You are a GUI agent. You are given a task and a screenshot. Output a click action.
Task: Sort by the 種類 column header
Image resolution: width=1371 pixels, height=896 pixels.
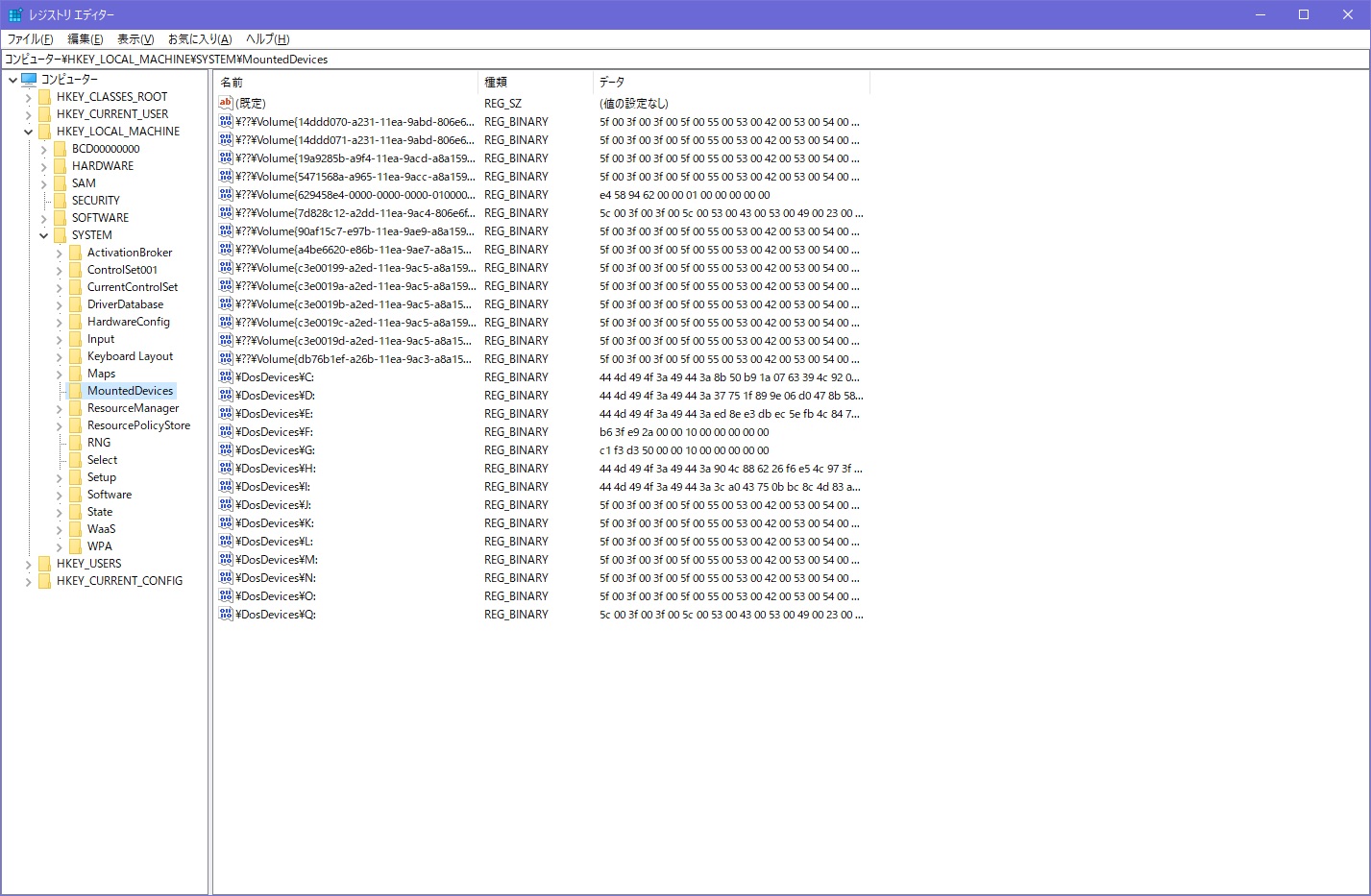point(535,83)
